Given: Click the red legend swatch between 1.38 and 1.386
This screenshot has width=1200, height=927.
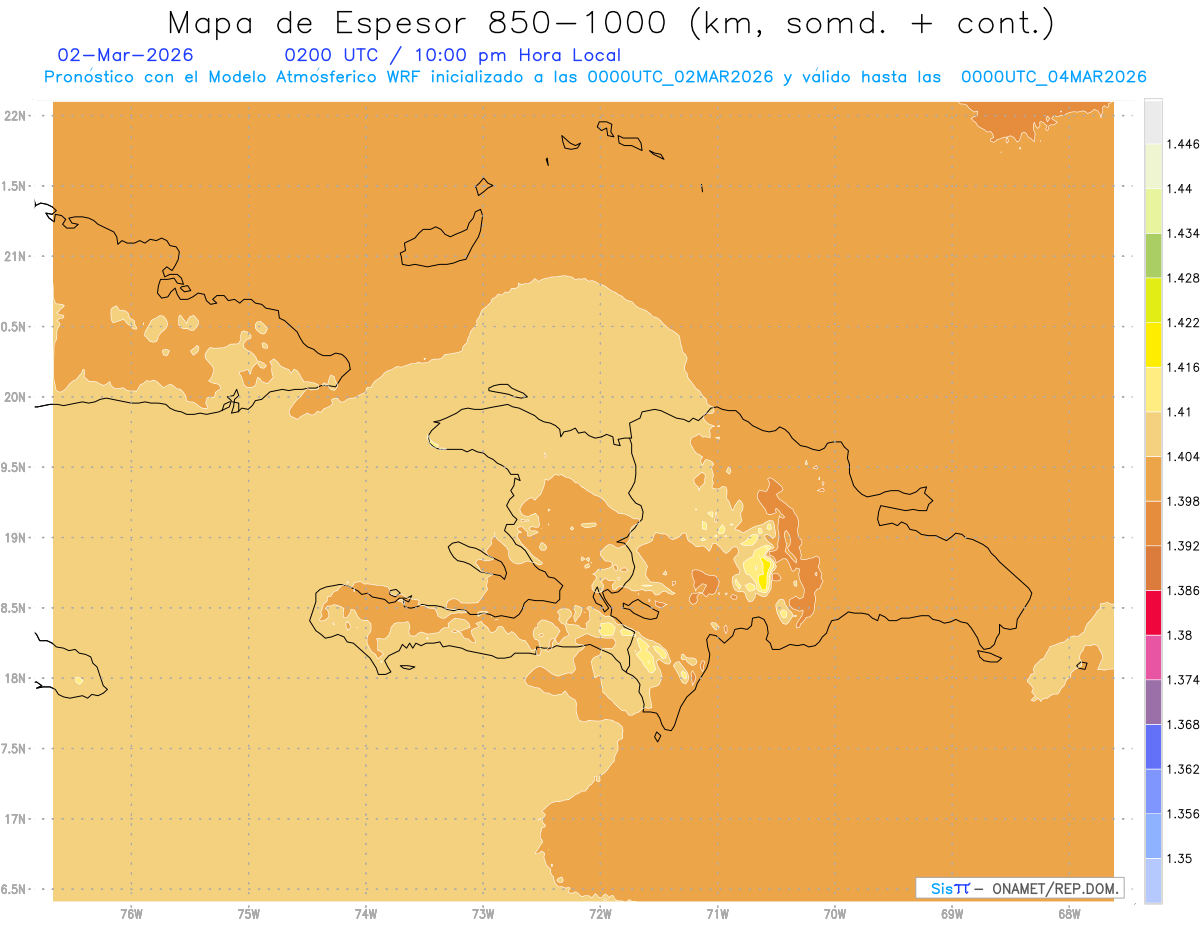Looking at the screenshot, I should [x=1153, y=613].
